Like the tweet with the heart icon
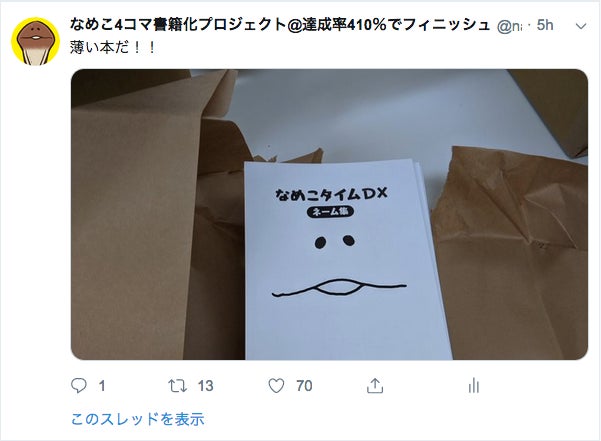 [276, 386]
